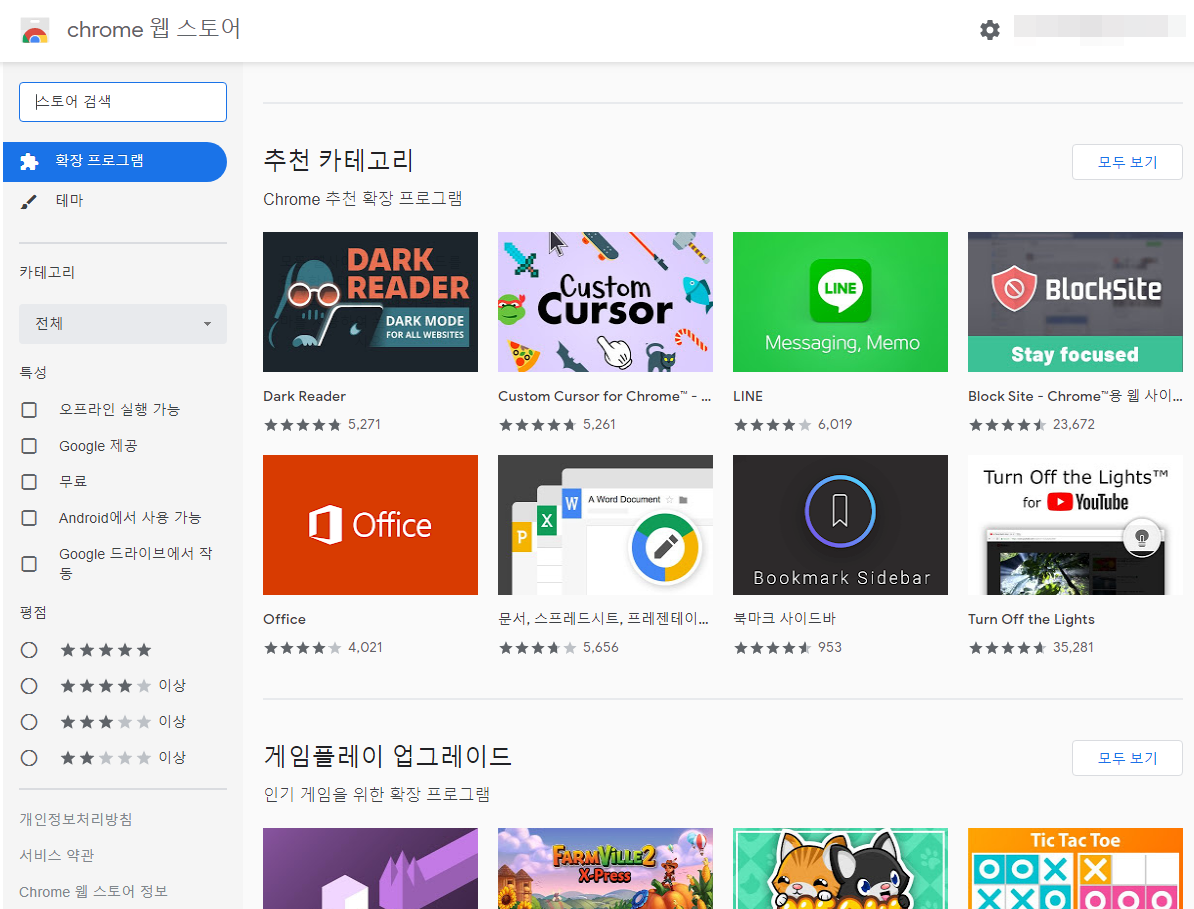
Task: Click the 23,672 rating under Block Site
Action: pyautogui.click(x=1074, y=425)
